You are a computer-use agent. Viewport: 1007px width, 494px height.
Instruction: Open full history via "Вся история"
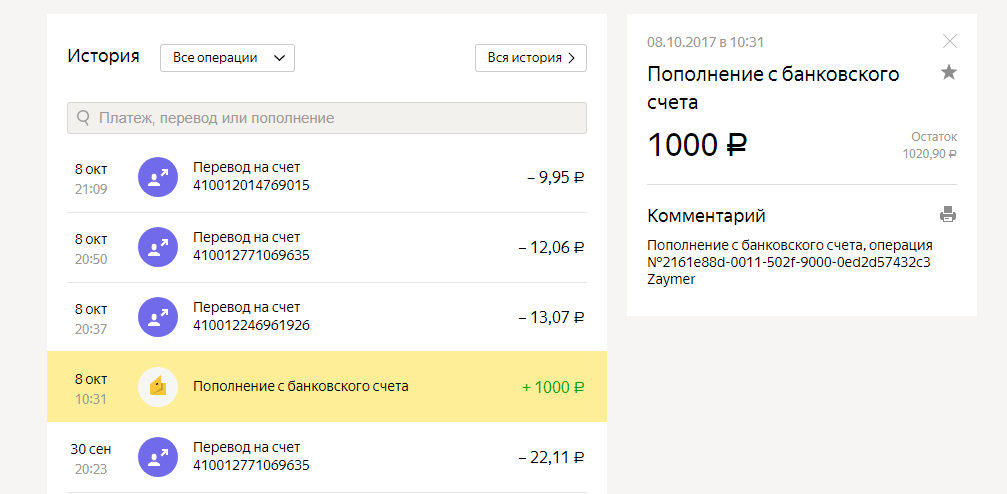[x=530, y=58]
